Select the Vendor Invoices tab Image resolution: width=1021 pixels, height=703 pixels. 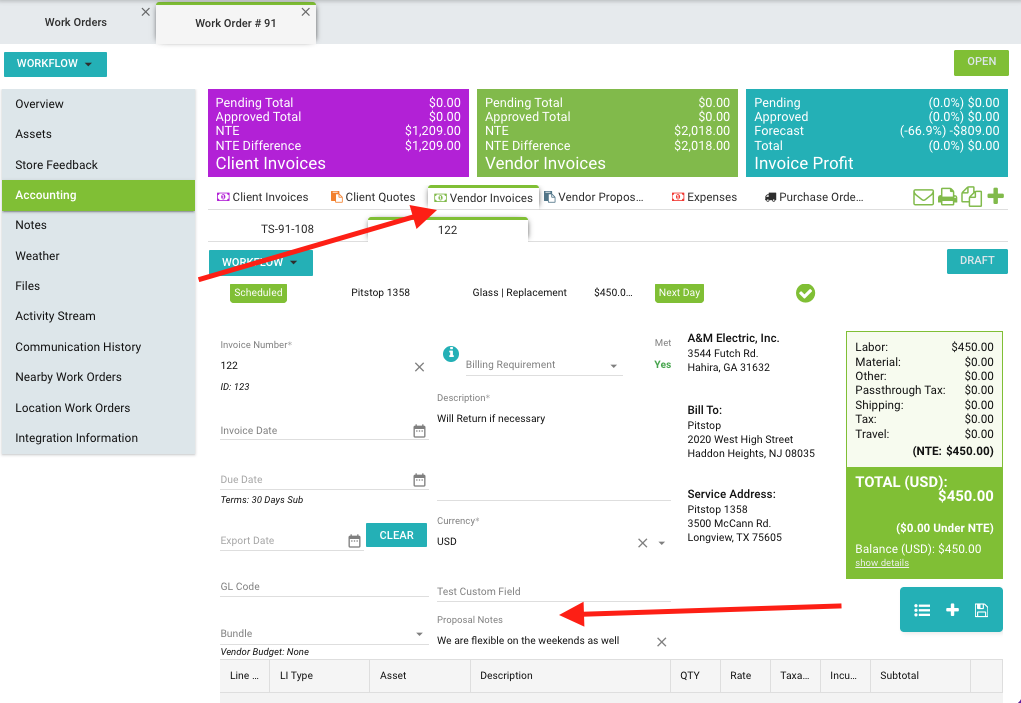pyautogui.click(x=483, y=197)
